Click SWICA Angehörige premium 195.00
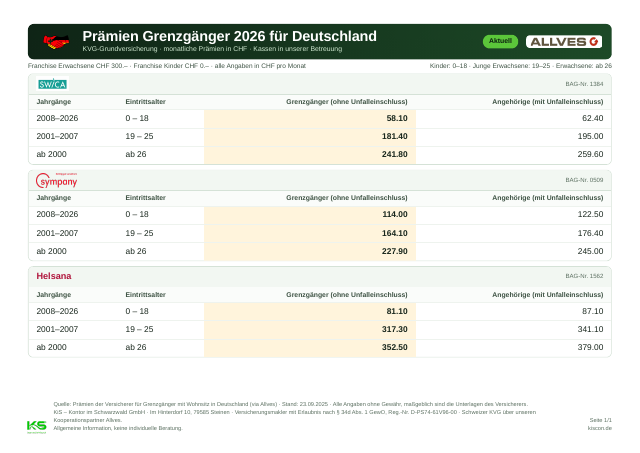 590,136
